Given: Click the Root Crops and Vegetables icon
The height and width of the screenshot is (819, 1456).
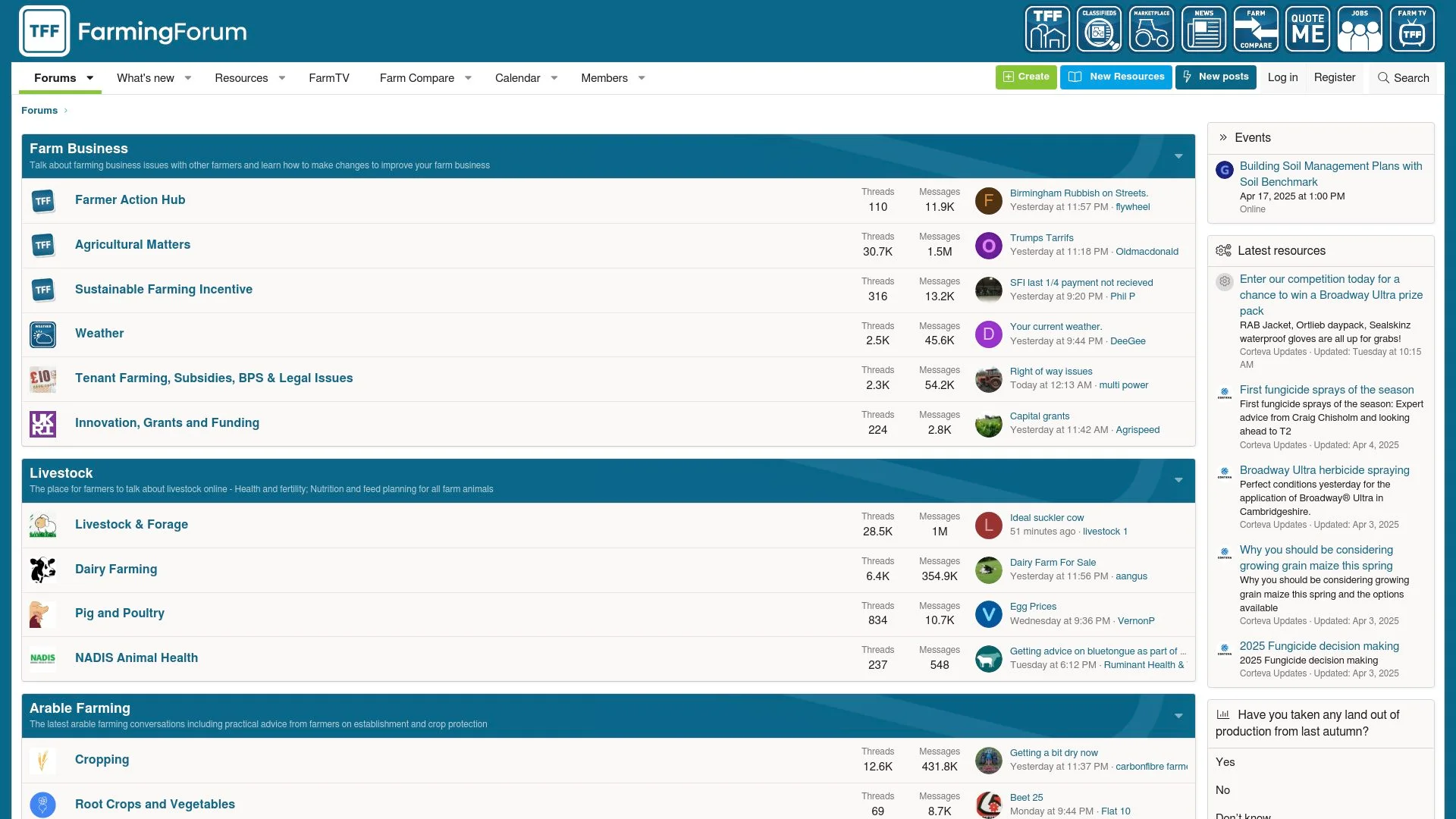Looking at the screenshot, I should [x=43, y=805].
